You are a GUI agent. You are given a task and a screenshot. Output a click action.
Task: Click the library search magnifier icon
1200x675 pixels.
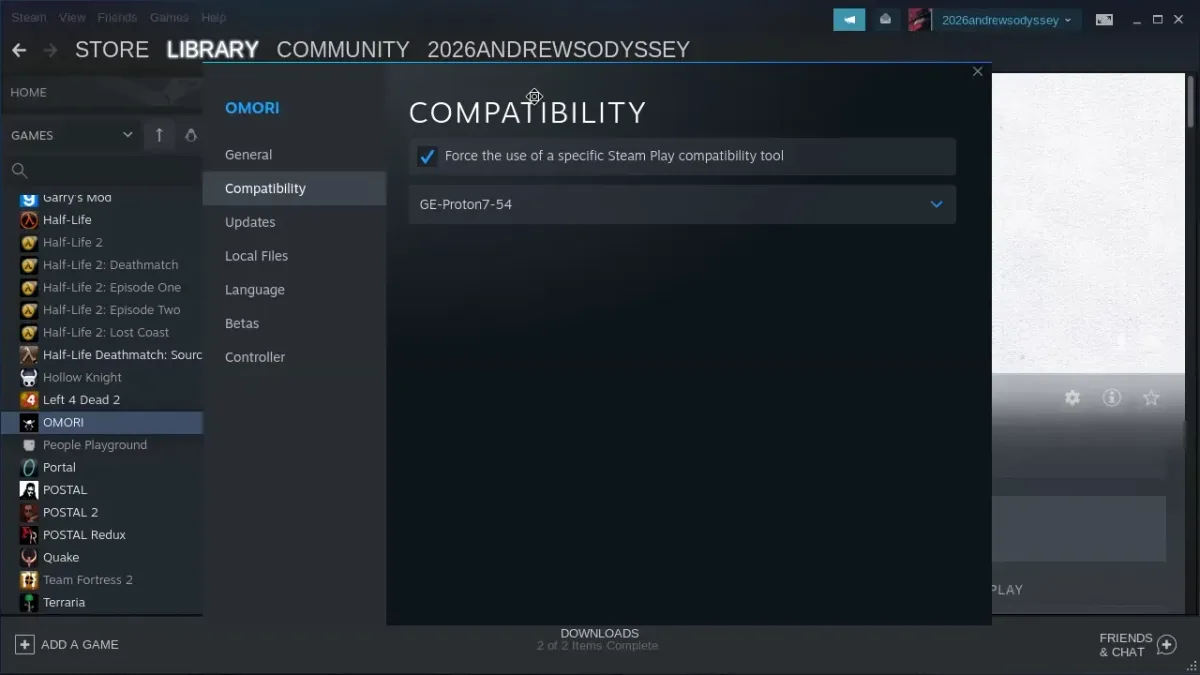point(19,170)
